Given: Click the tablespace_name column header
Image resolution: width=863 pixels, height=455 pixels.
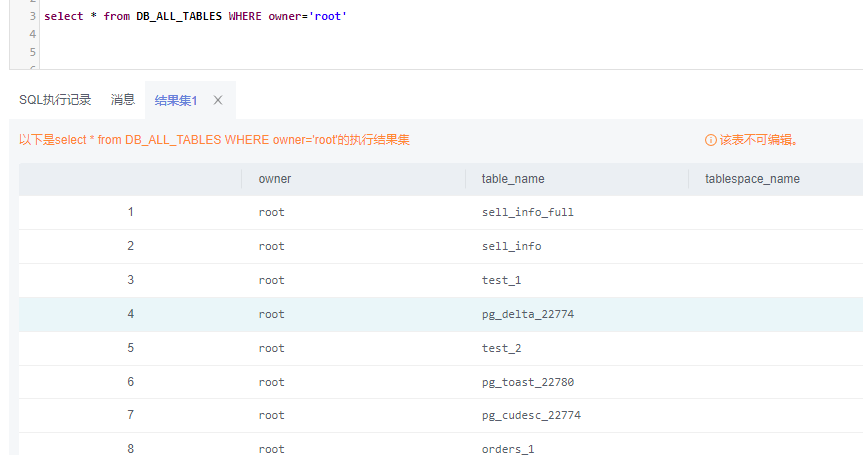Looking at the screenshot, I should click(752, 179).
